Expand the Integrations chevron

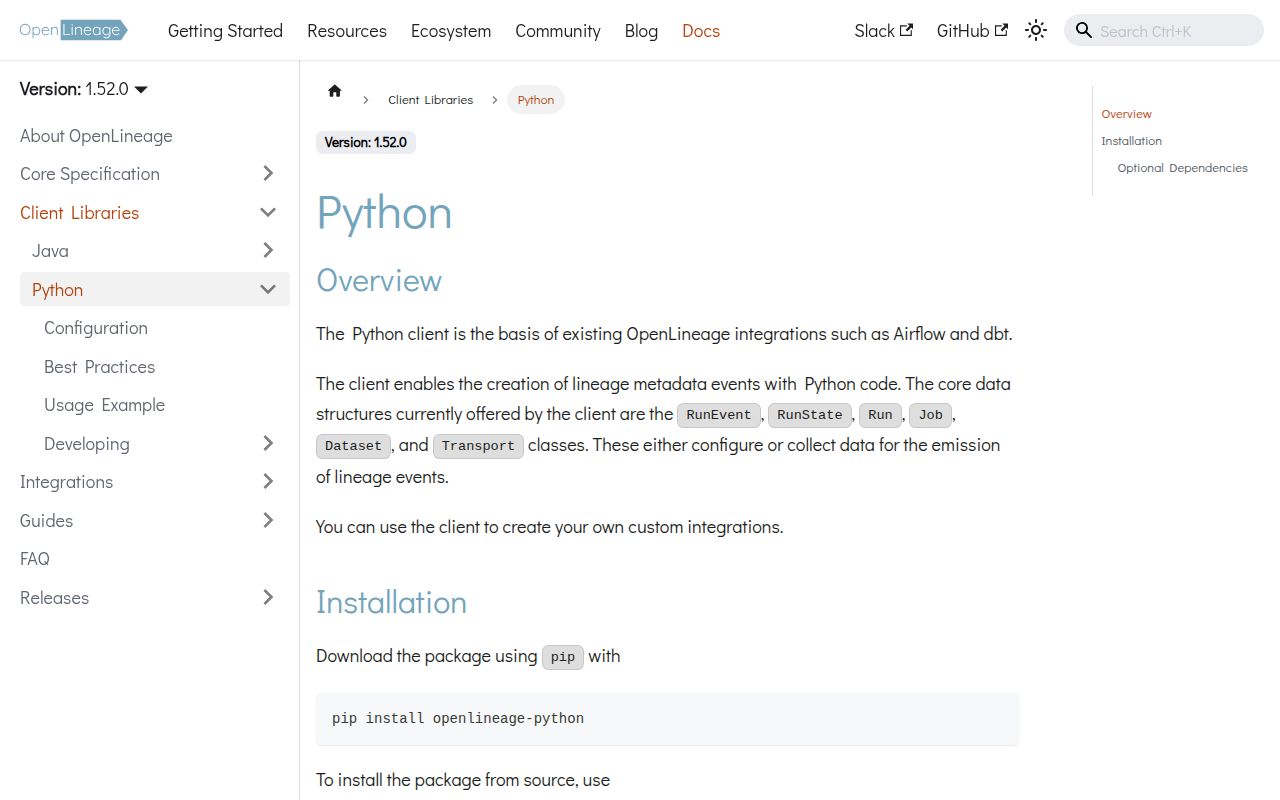tap(268, 482)
